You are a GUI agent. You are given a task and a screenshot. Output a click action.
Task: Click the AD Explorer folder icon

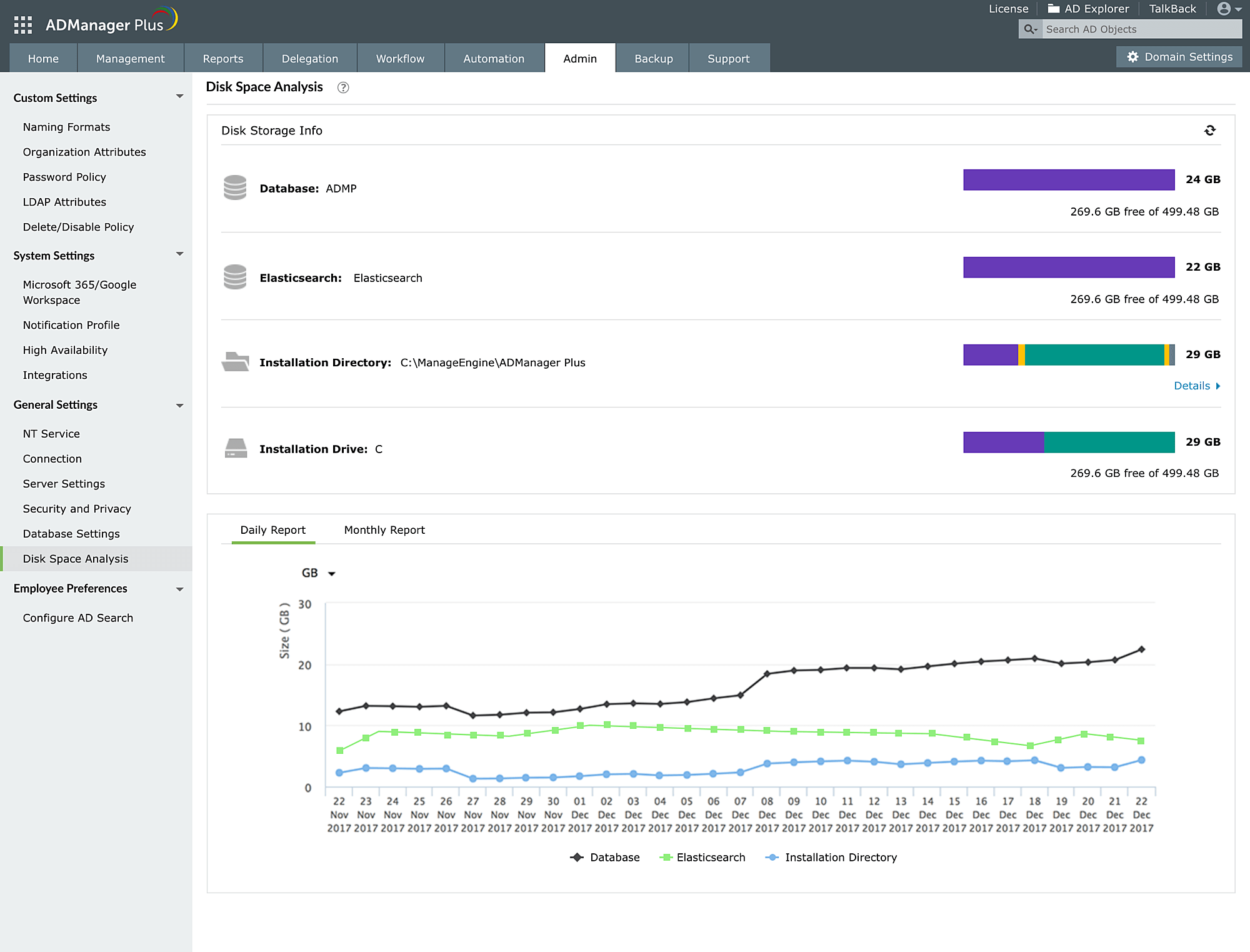[x=1054, y=9]
